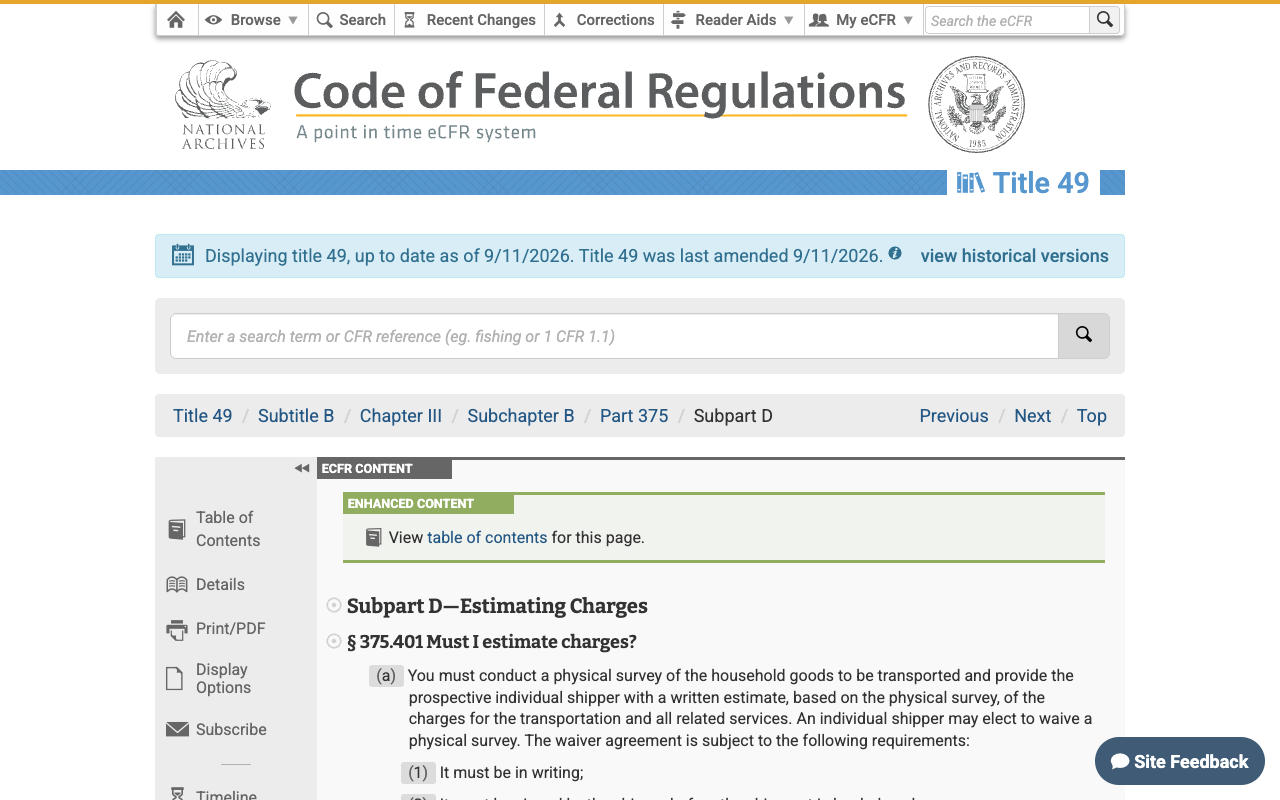Go to Title 49 breadcrumb

pos(203,416)
